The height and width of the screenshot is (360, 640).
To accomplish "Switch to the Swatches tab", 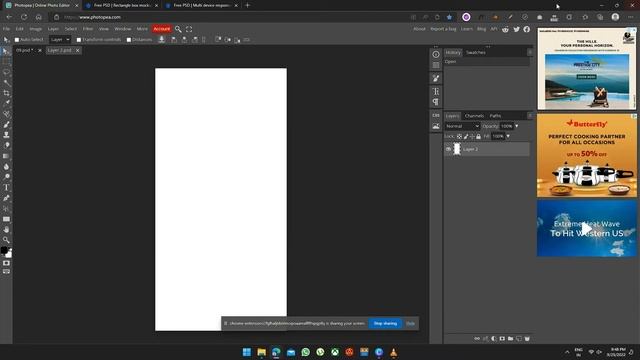I will pyautogui.click(x=476, y=53).
